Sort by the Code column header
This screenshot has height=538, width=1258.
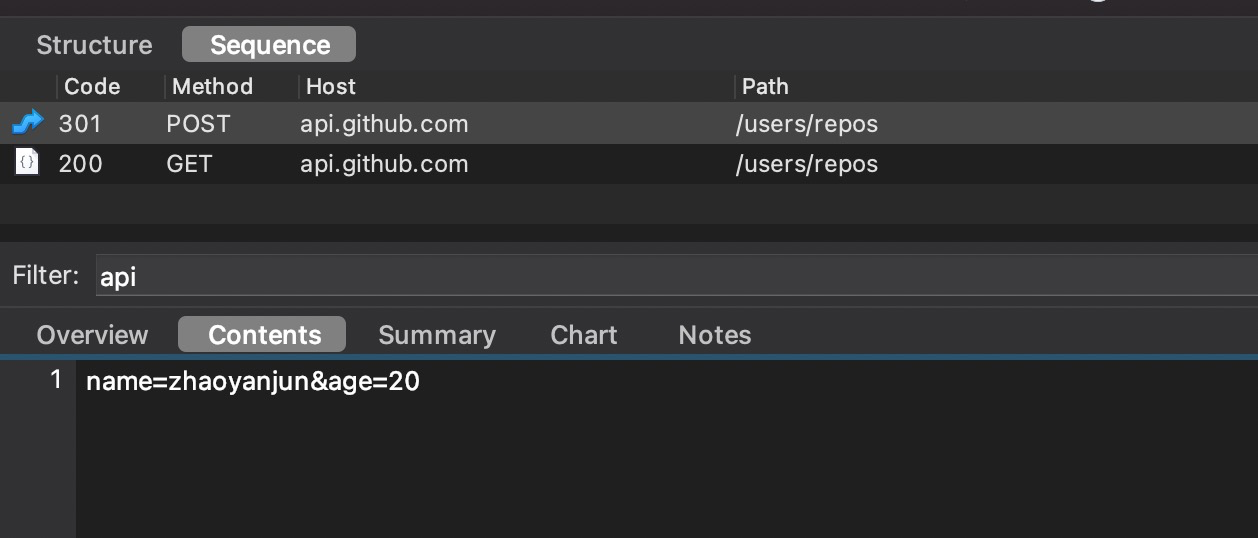[92, 87]
